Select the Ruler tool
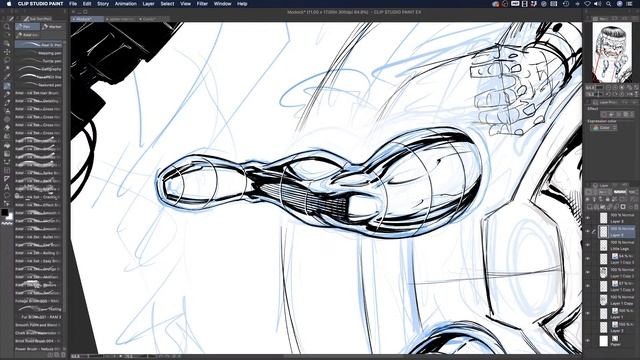The height and width of the screenshot is (360, 640). click(x=7, y=179)
